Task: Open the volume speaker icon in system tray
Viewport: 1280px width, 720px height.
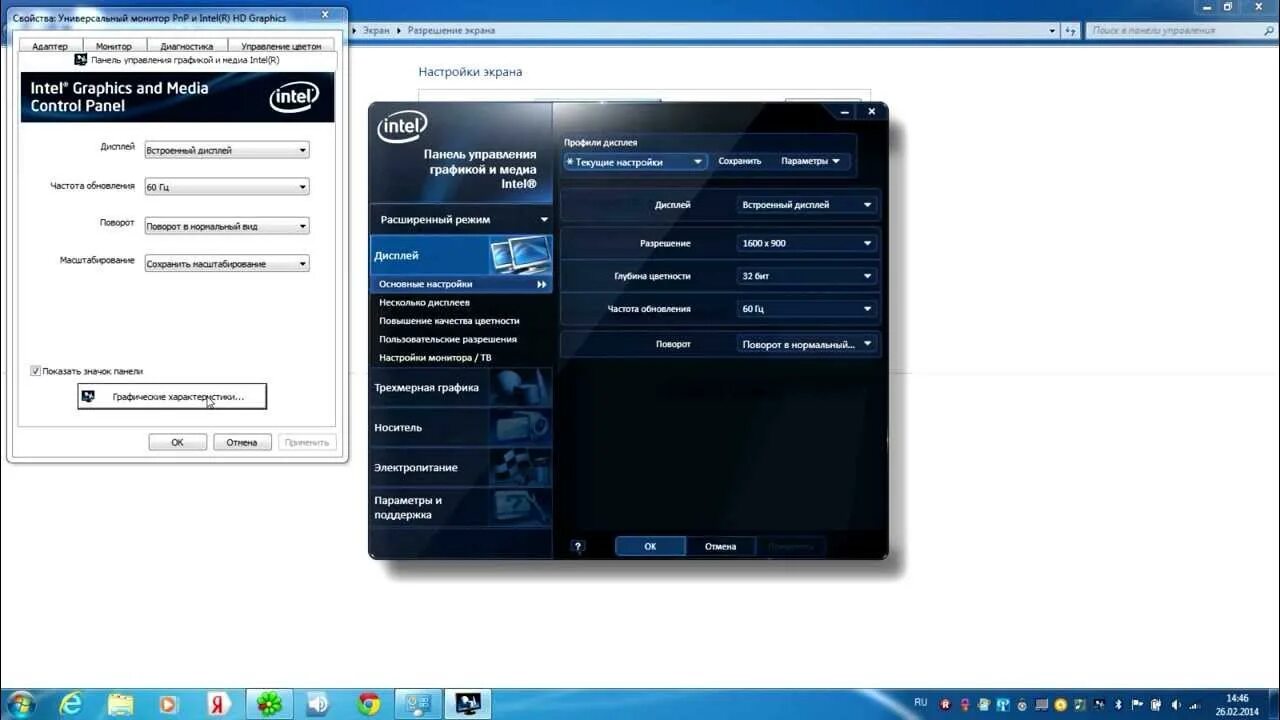Action: click(1175, 704)
